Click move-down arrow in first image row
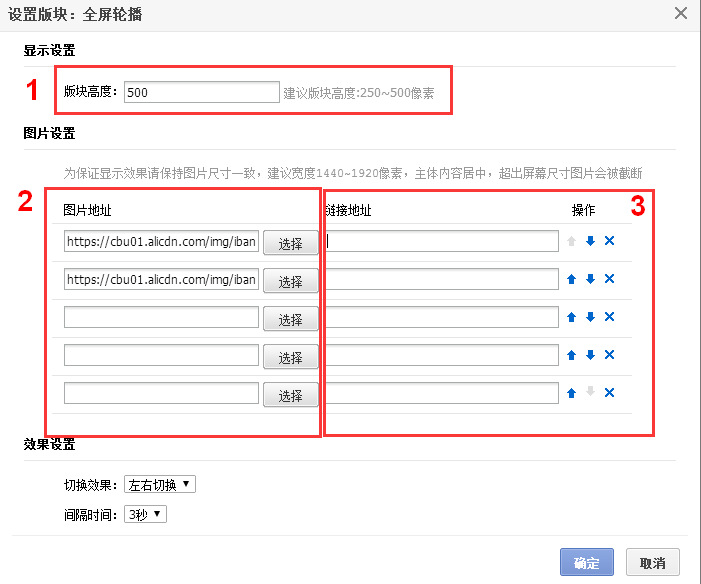This screenshot has height=584, width=701. [x=590, y=241]
